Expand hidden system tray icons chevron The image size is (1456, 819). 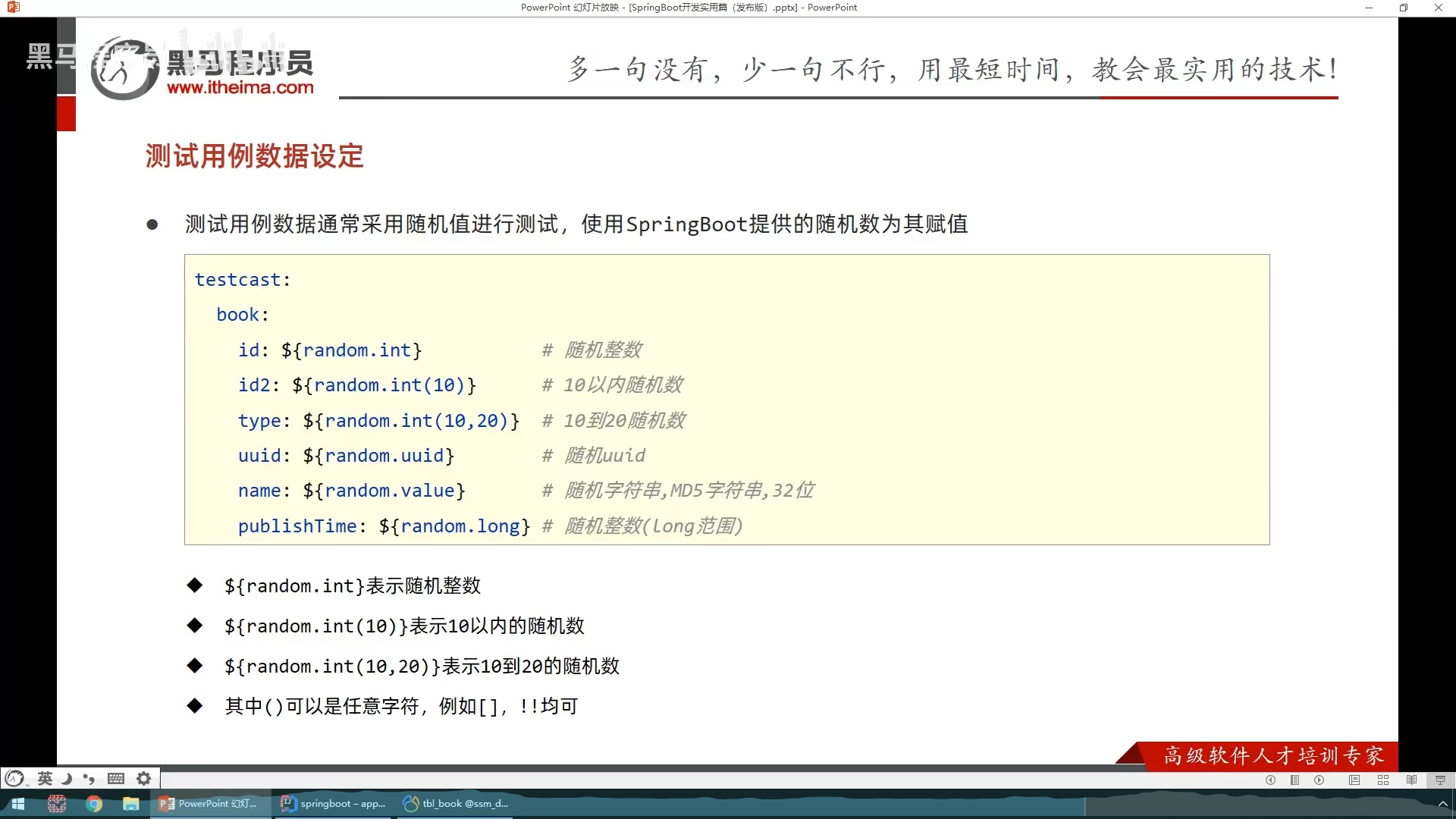[x=1443, y=804]
